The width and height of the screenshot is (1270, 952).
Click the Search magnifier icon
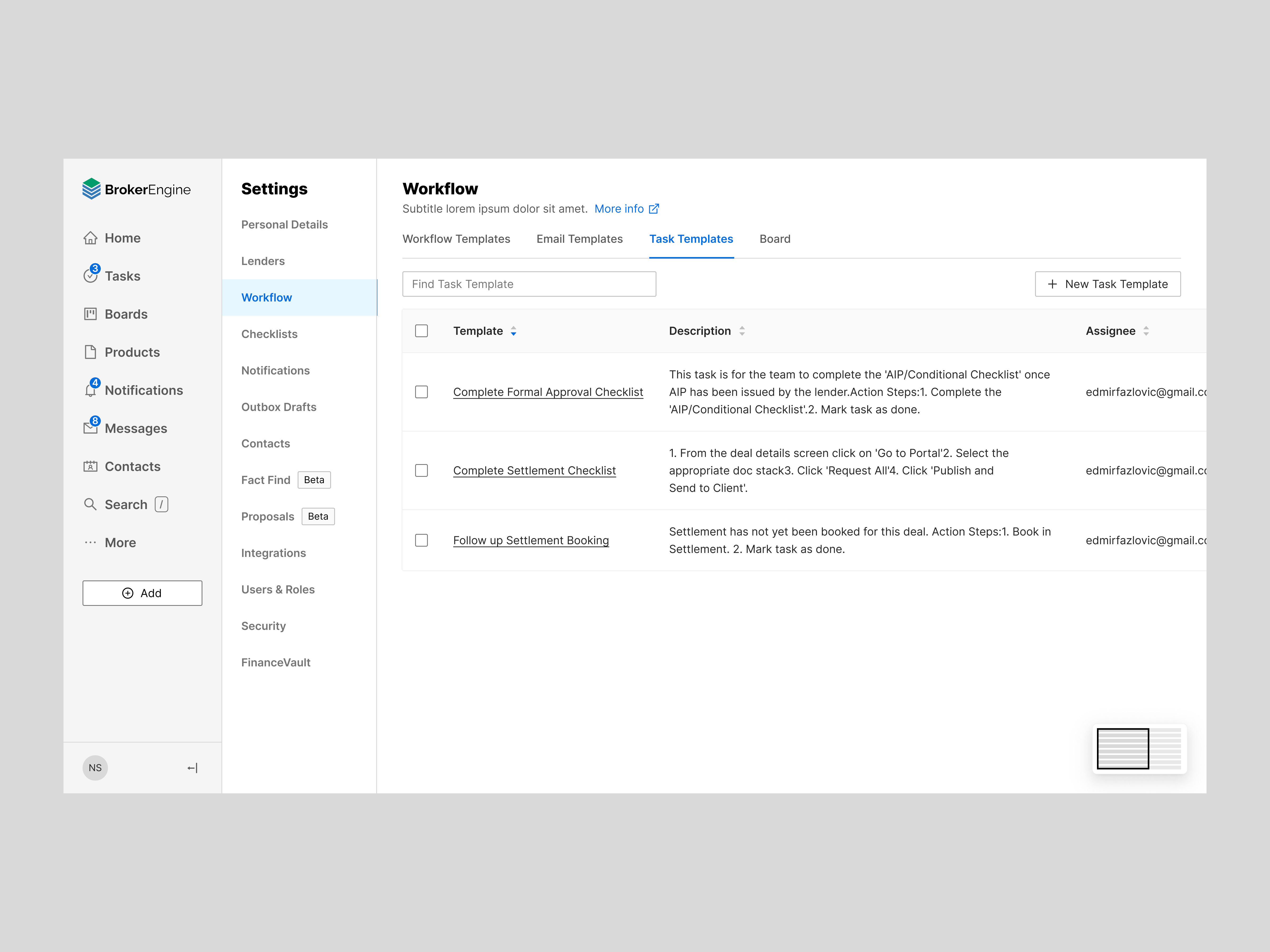coord(90,504)
